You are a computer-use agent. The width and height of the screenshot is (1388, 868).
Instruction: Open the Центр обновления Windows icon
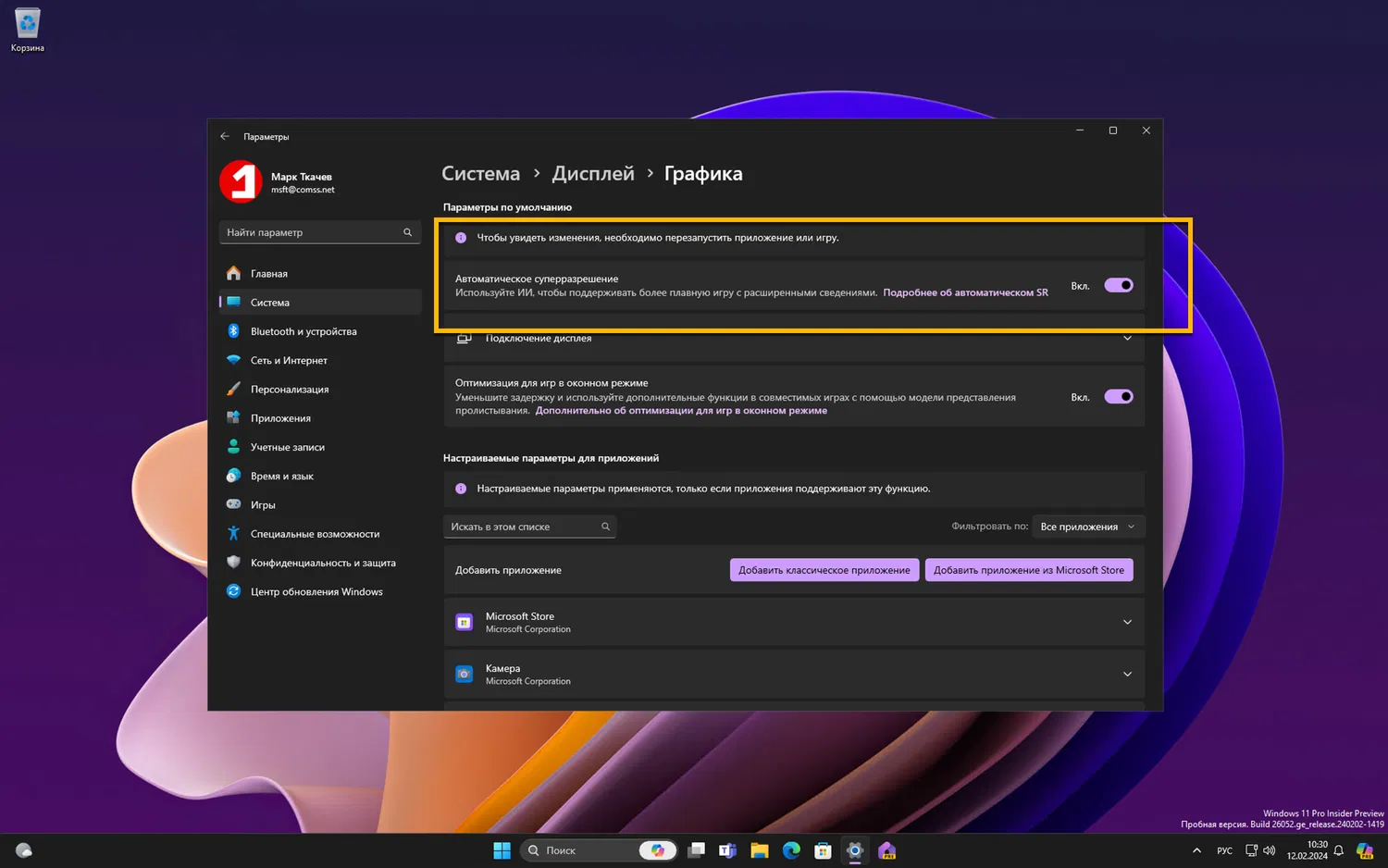click(233, 591)
